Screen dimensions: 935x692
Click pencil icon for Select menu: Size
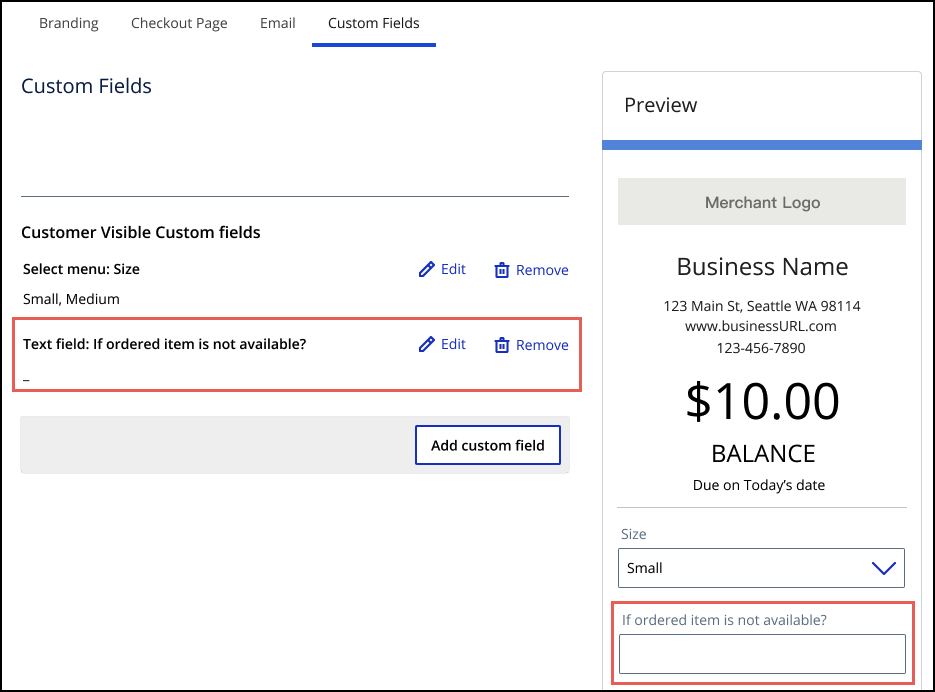pyautogui.click(x=427, y=270)
